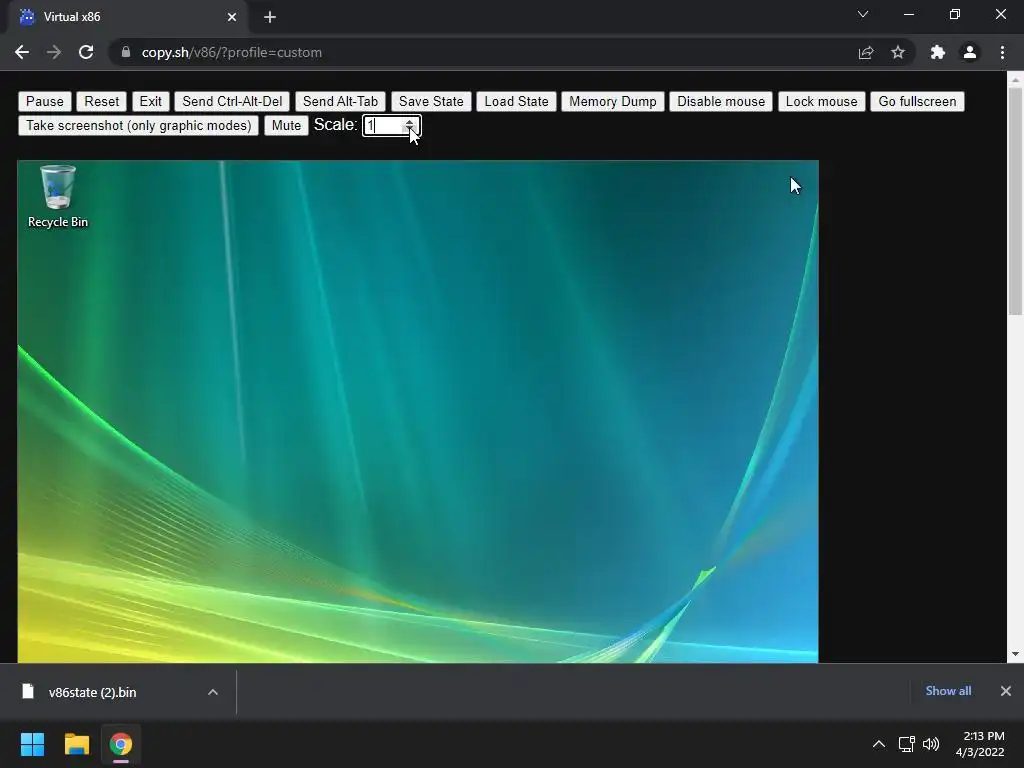
Task: Open network status tray icon
Action: (x=906, y=744)
